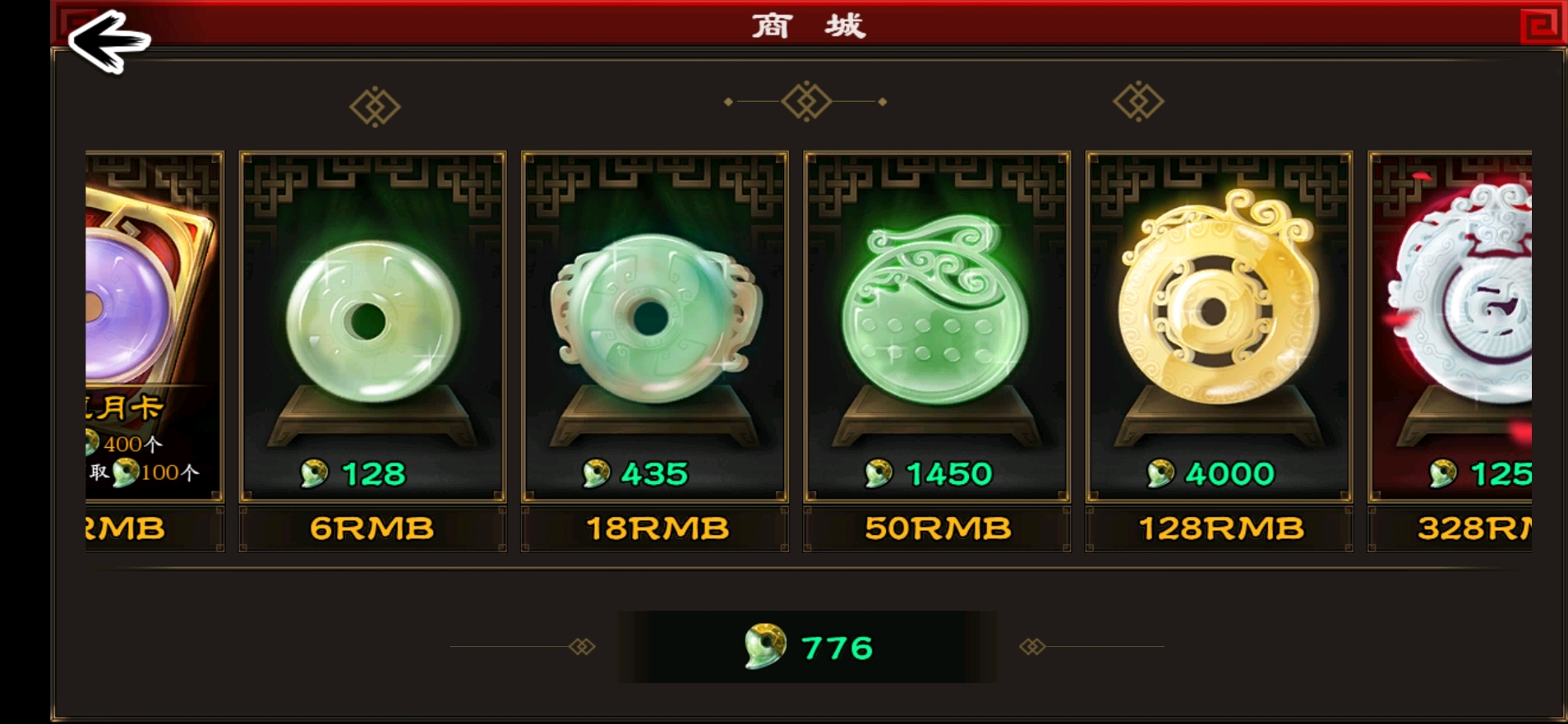The image size is (1568, 724).
Task: Buy the 18RMB package
Action: pos(655,529)
